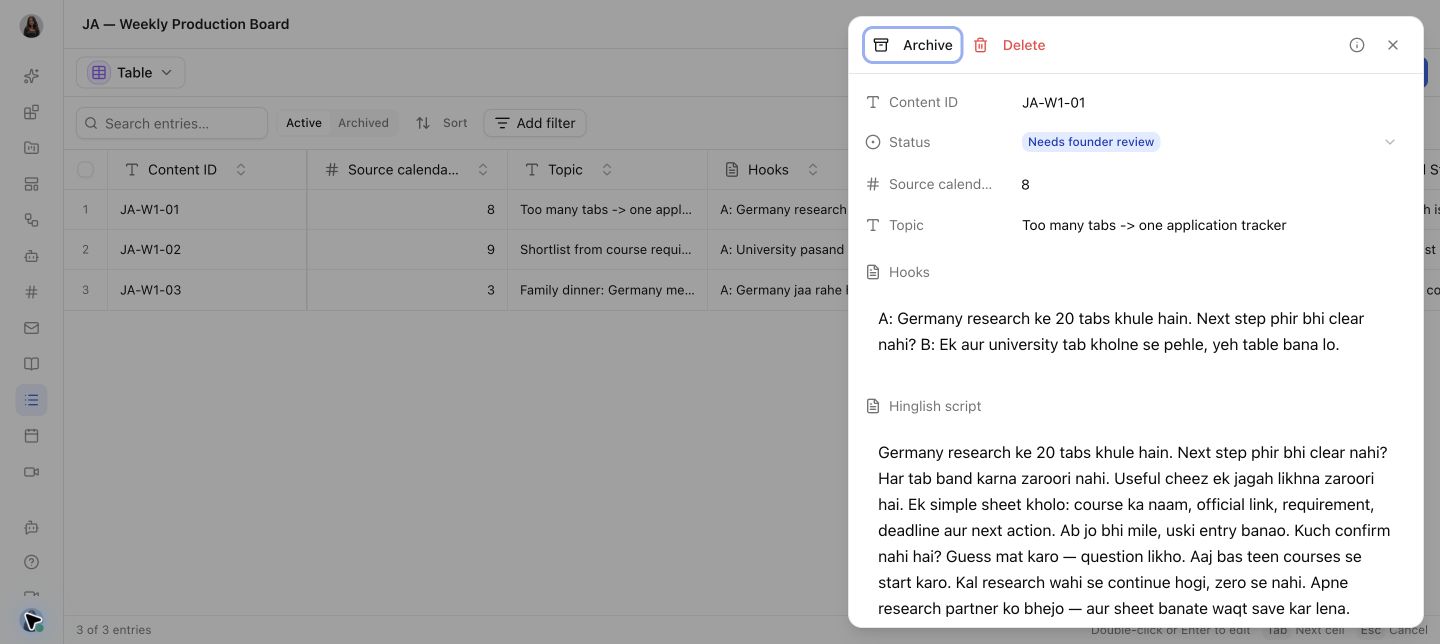
Task: Click the JA — Weekly Production Board title
Action: 185,24
